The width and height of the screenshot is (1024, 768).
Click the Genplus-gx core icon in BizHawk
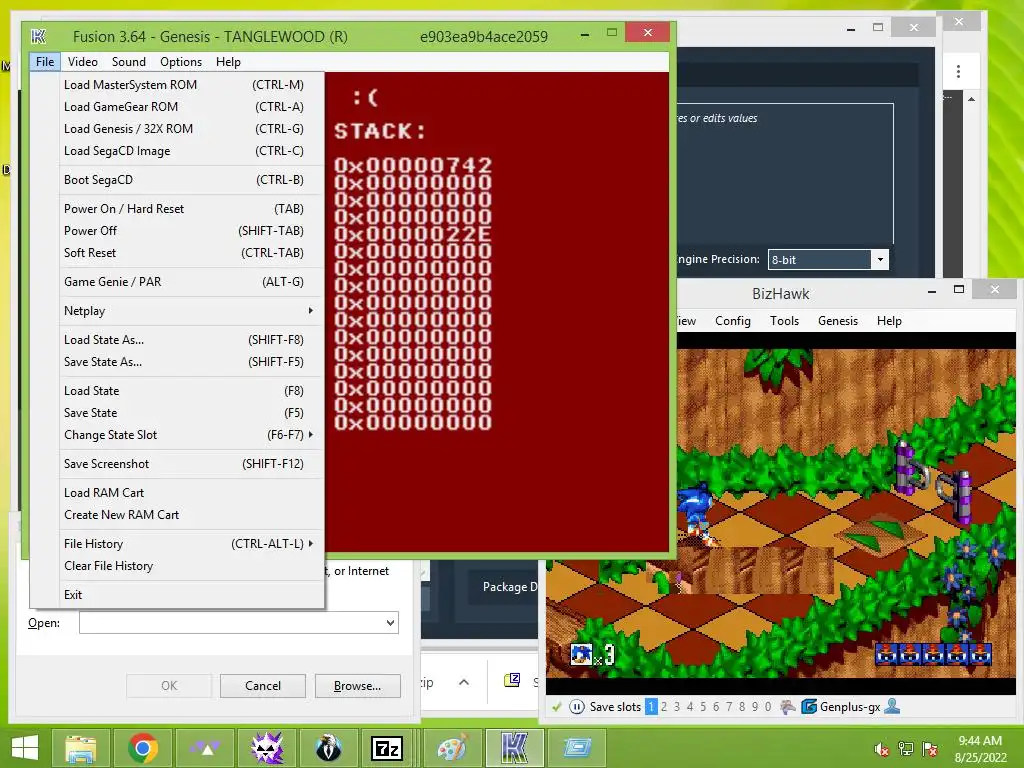[808, 707]
